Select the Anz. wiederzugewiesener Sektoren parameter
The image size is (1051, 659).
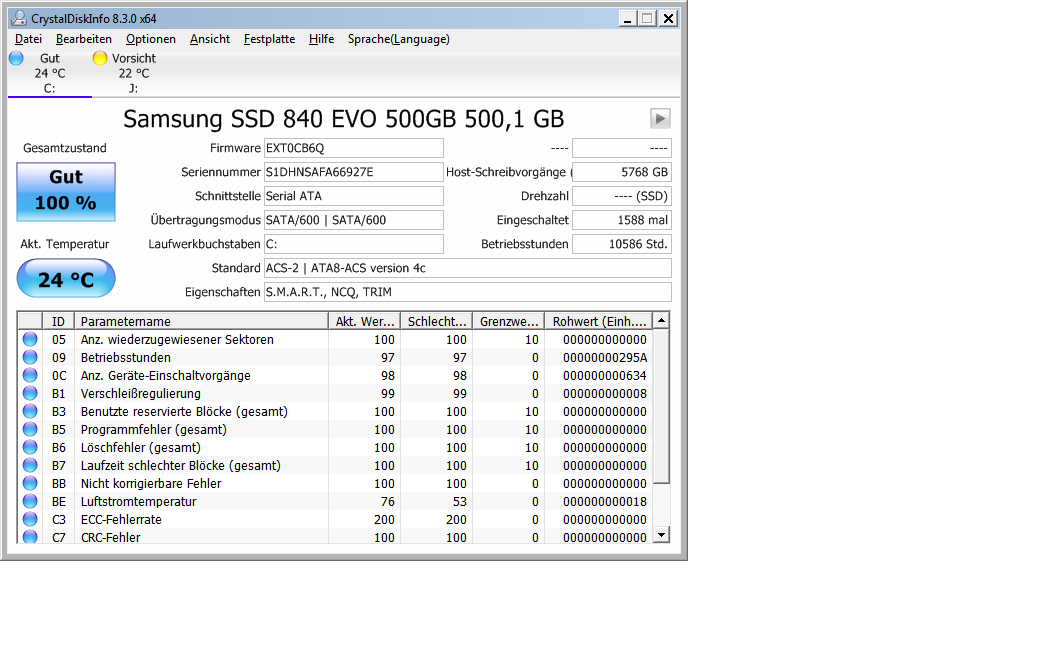(177, 340)
